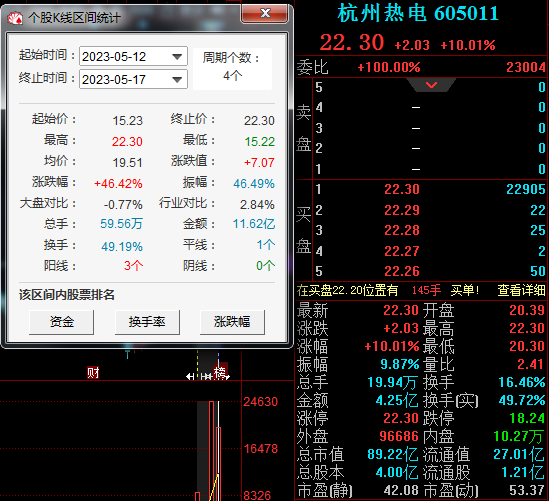Click the 财 marker on the chart

click(x=93, y=373)
